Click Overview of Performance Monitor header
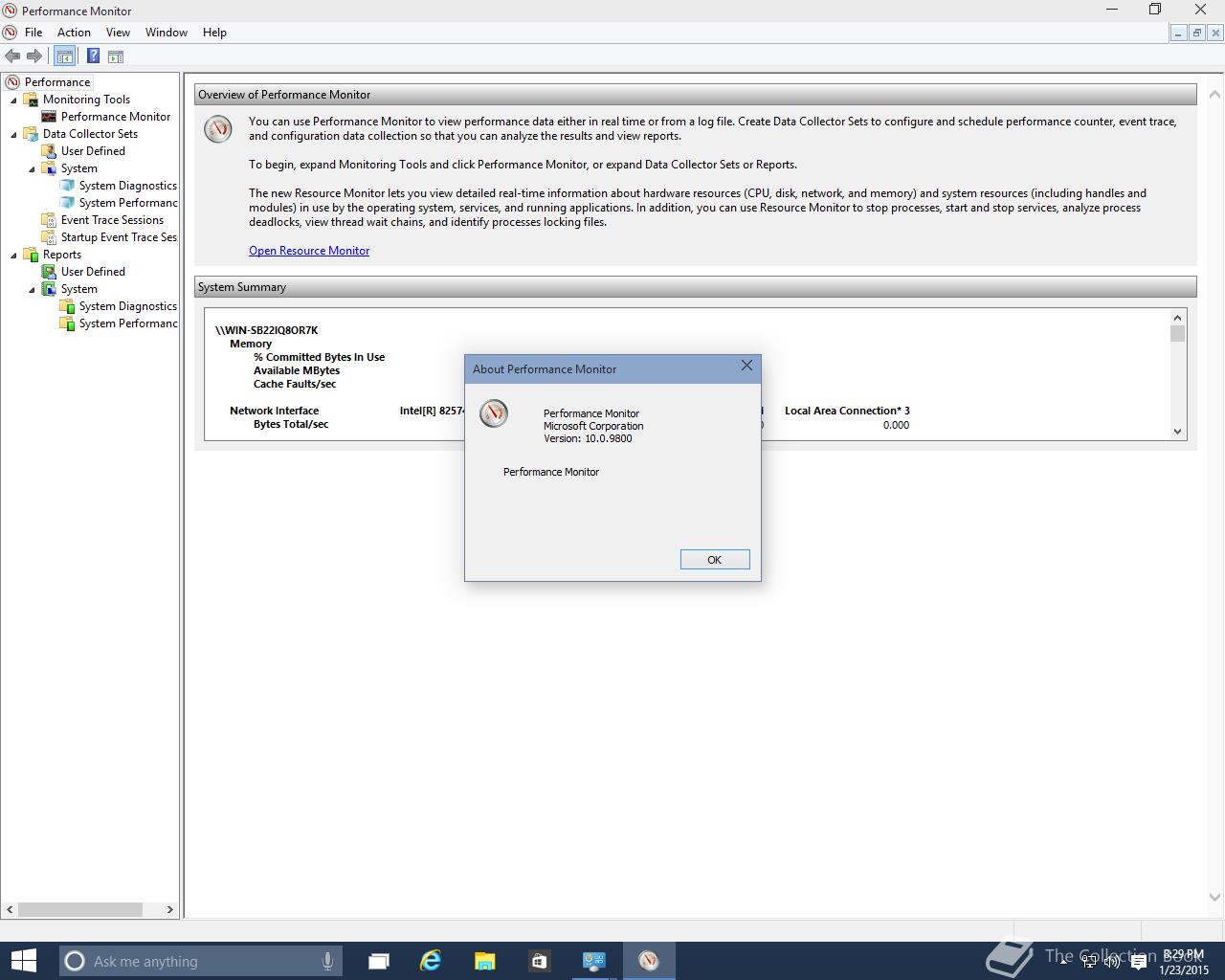The width and height of the screenshot is (1225, 980). [x=696, y=95]
